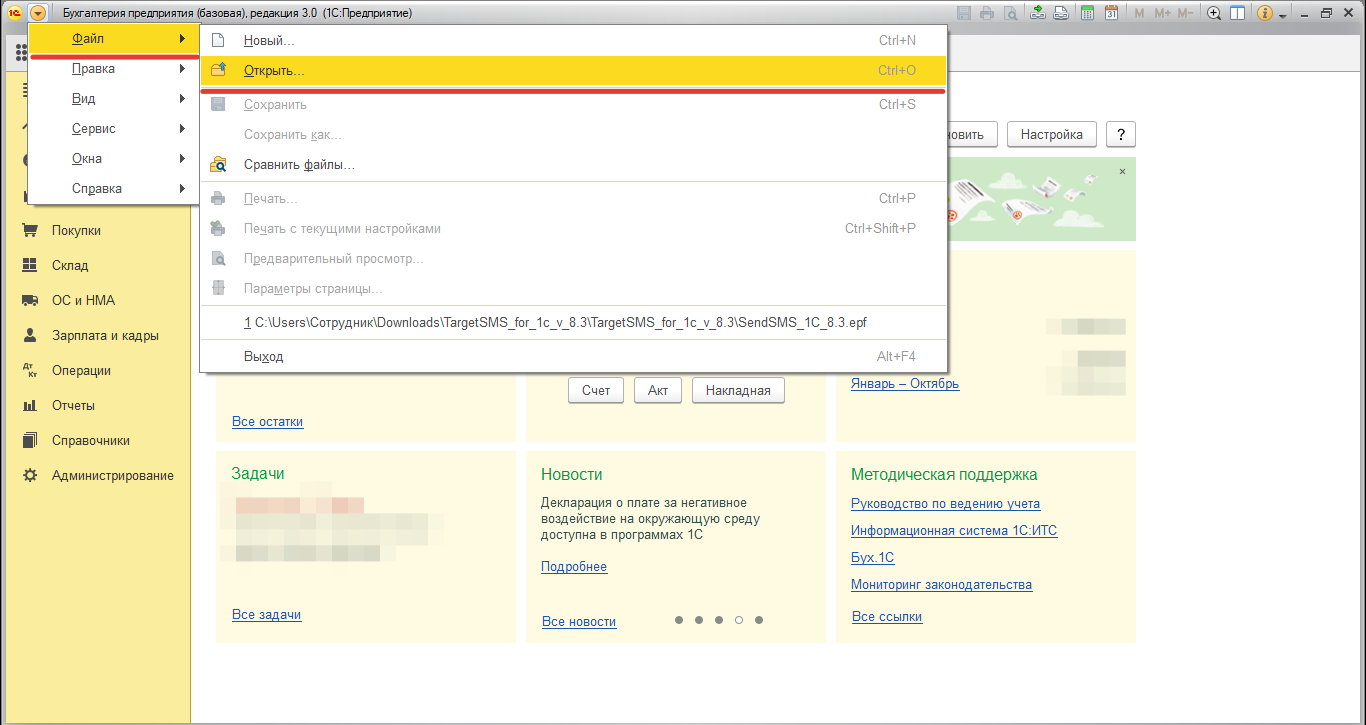The image size is (1366, 725).
Task: Open Информационная система 1С:ИТС link
Action: 954,531
